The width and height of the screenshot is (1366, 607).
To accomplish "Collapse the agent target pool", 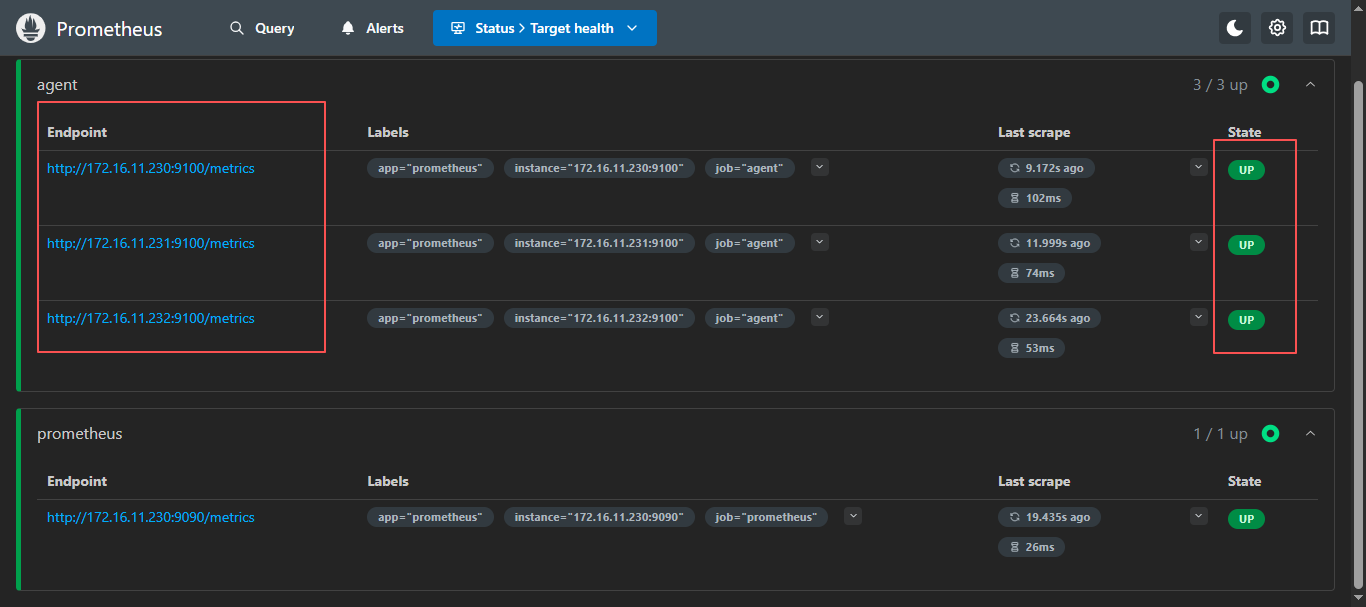I will point(1310,85).
